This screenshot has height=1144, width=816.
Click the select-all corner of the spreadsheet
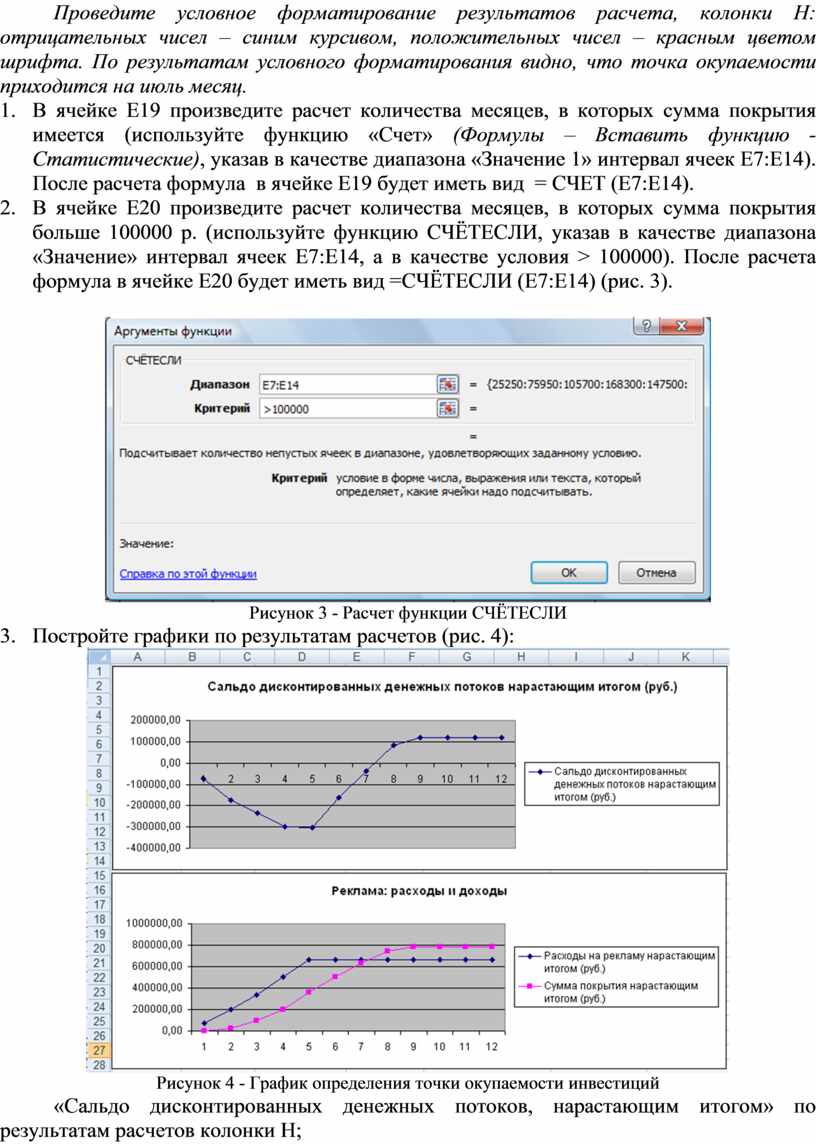point(99,657)
